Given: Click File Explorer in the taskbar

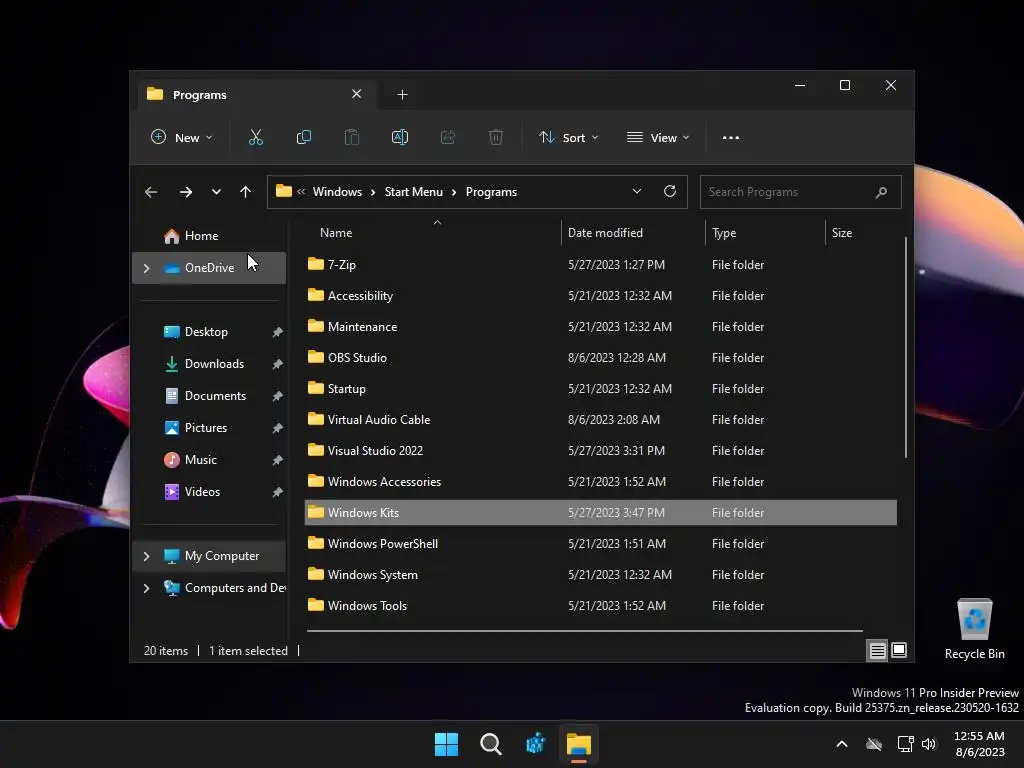Looking at the screenshot, I should pos(579,744).
